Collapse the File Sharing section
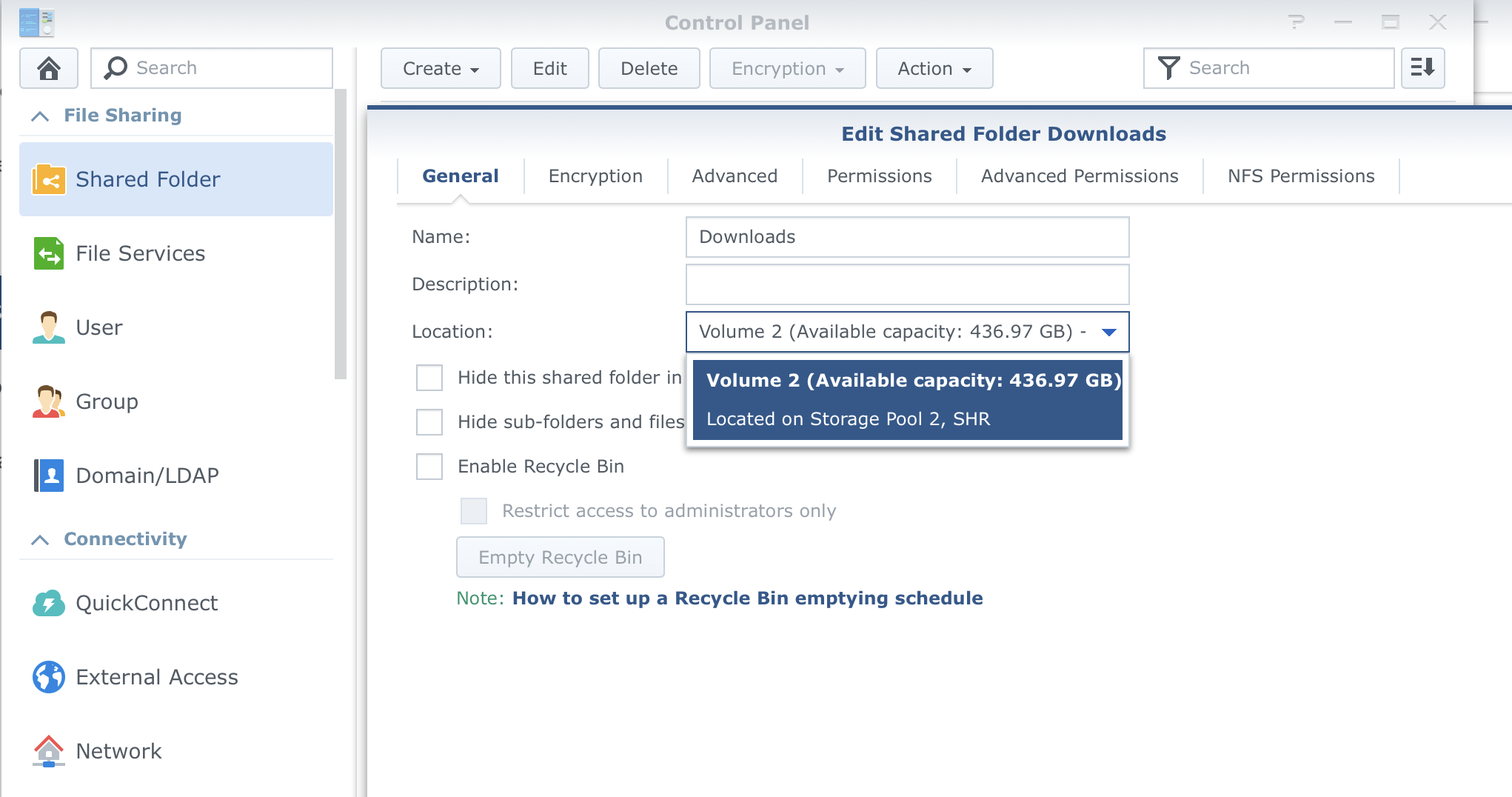Screen dimensions: 1512x797 tap(40, 116)
